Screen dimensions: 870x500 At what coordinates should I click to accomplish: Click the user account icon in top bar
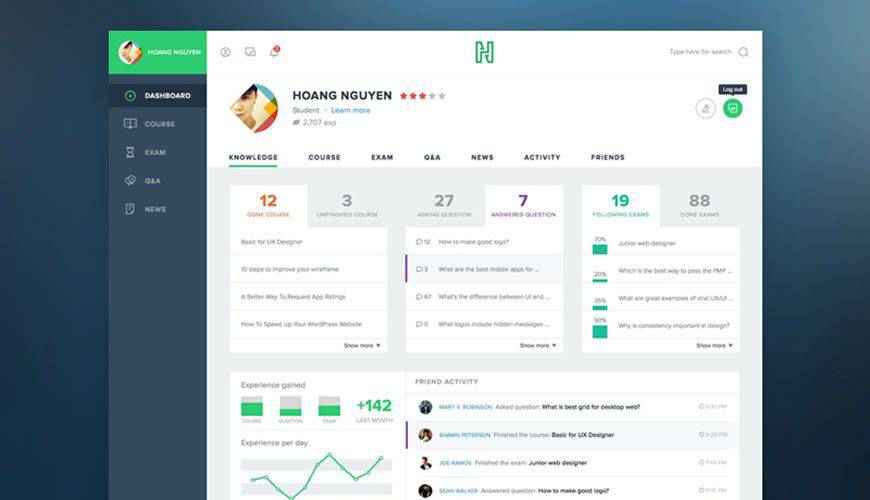point(225,52)
